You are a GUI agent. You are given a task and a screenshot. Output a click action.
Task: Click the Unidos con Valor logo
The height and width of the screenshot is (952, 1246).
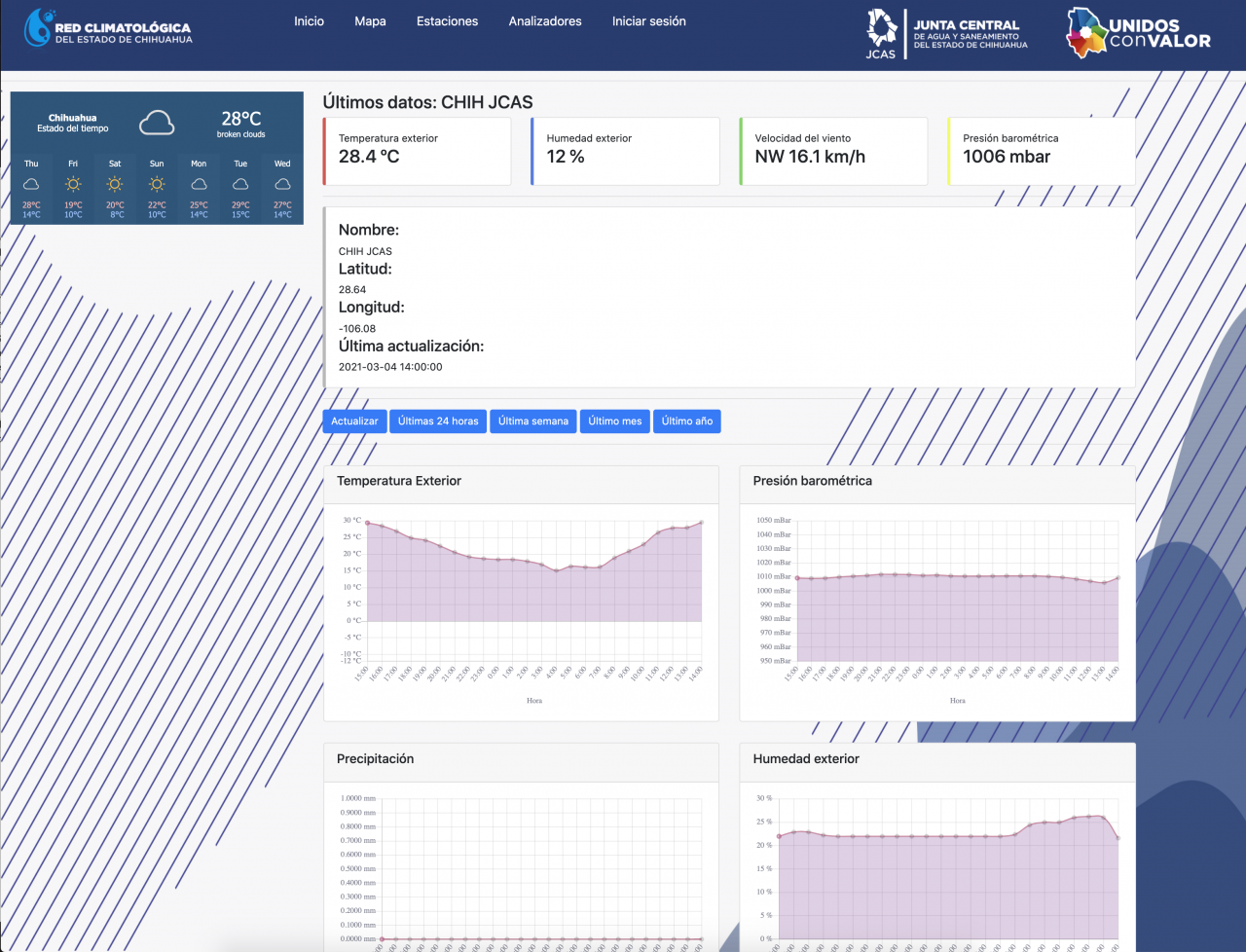click(1138, 33)
